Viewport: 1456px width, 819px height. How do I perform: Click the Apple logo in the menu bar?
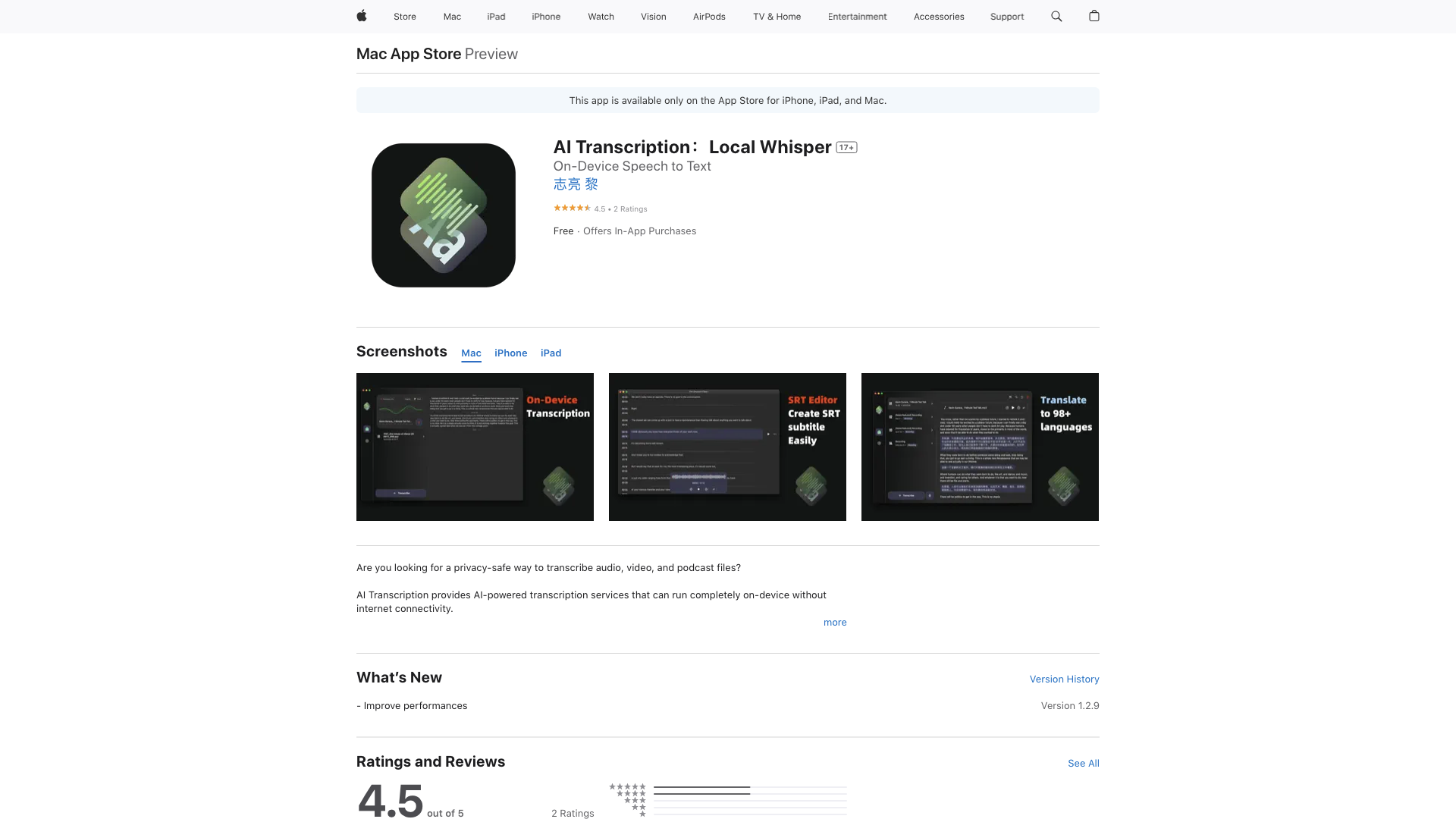point(361,16)
